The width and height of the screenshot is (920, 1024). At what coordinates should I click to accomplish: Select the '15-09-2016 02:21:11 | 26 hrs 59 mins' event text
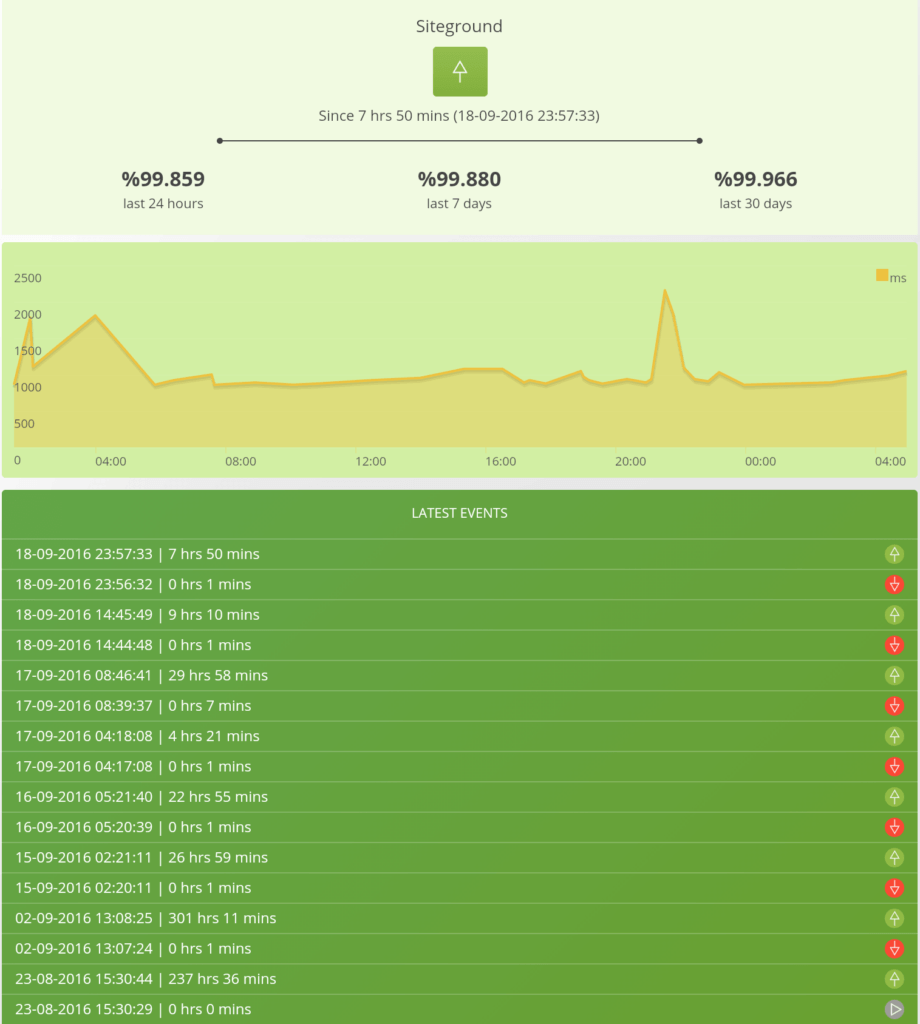tap(141, 857)
